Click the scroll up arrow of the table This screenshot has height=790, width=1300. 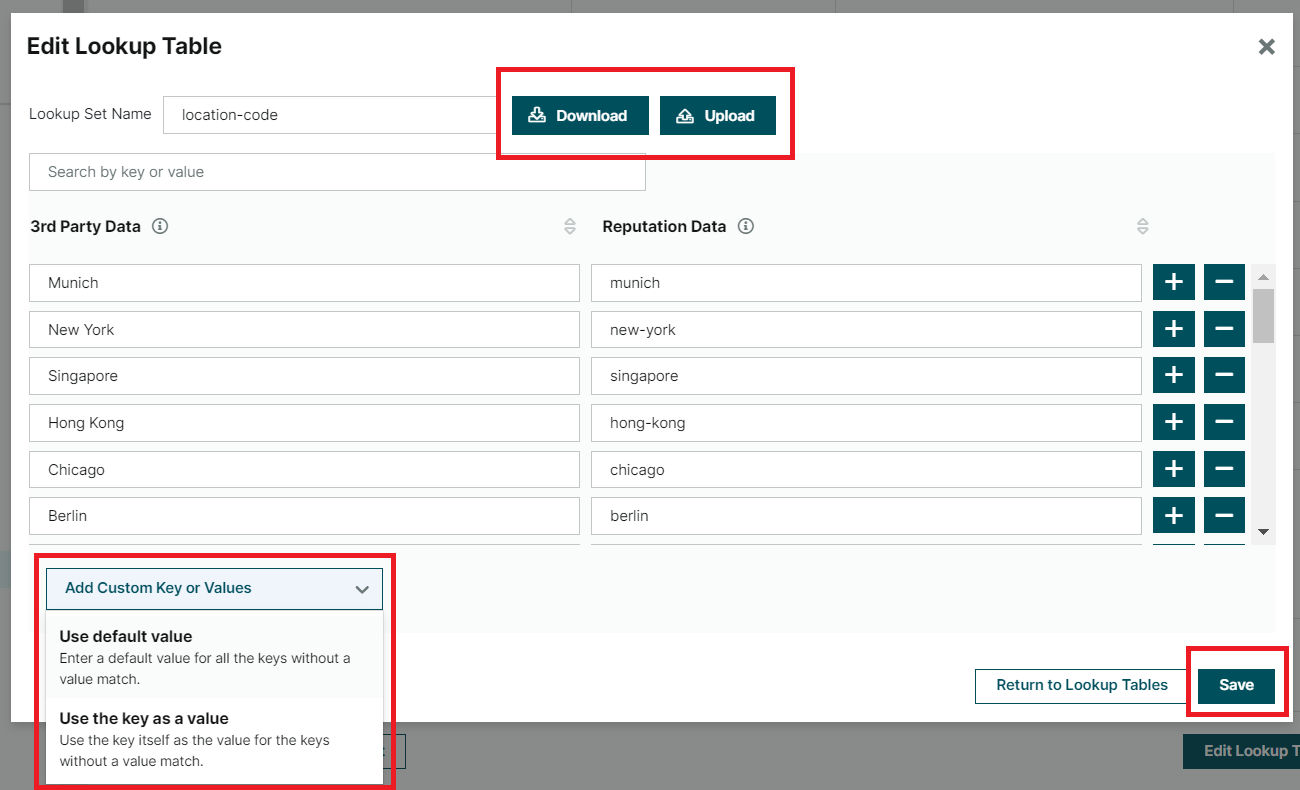[x=1263, y=277]
